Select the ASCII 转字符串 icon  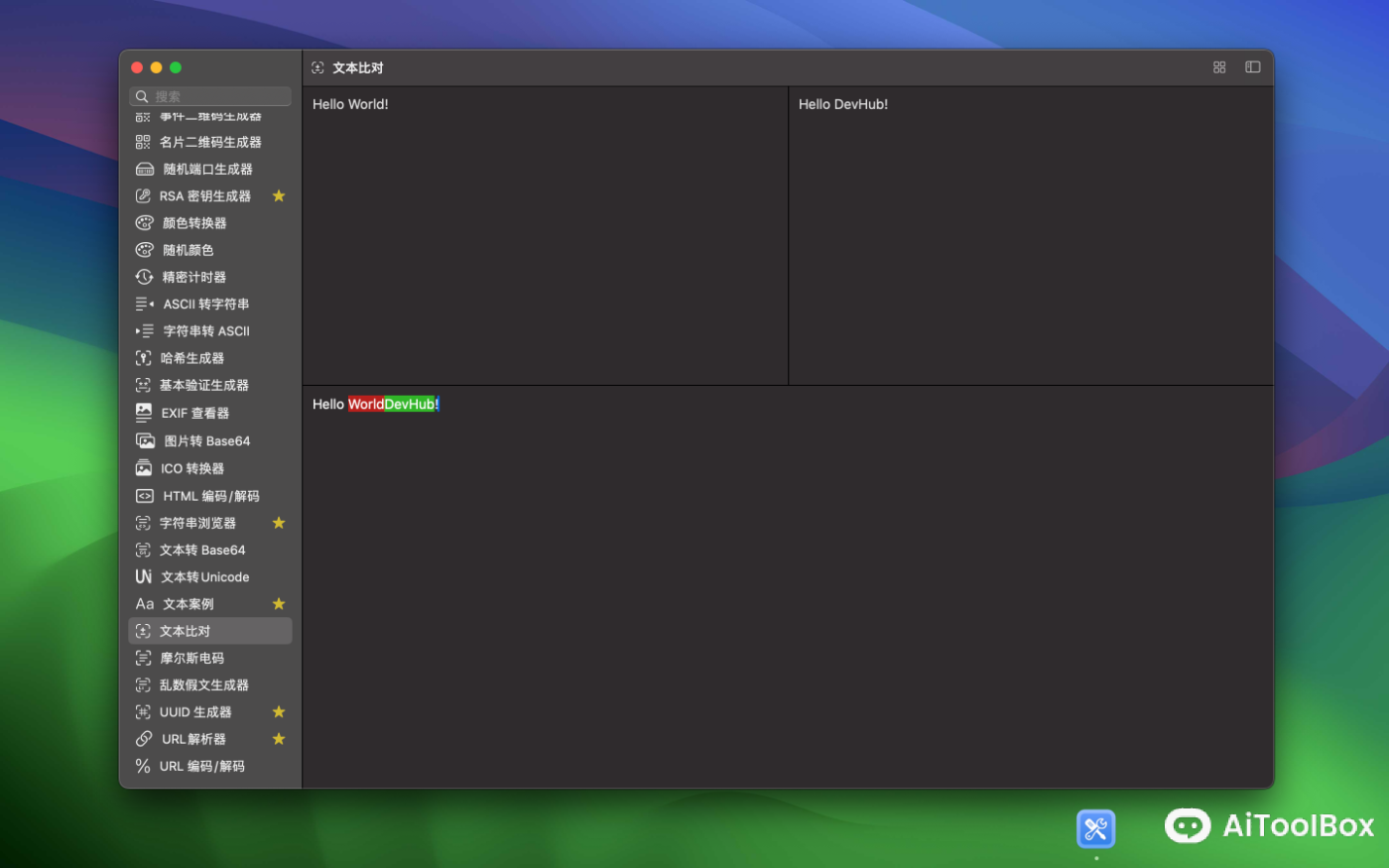[x=144, y=304]
